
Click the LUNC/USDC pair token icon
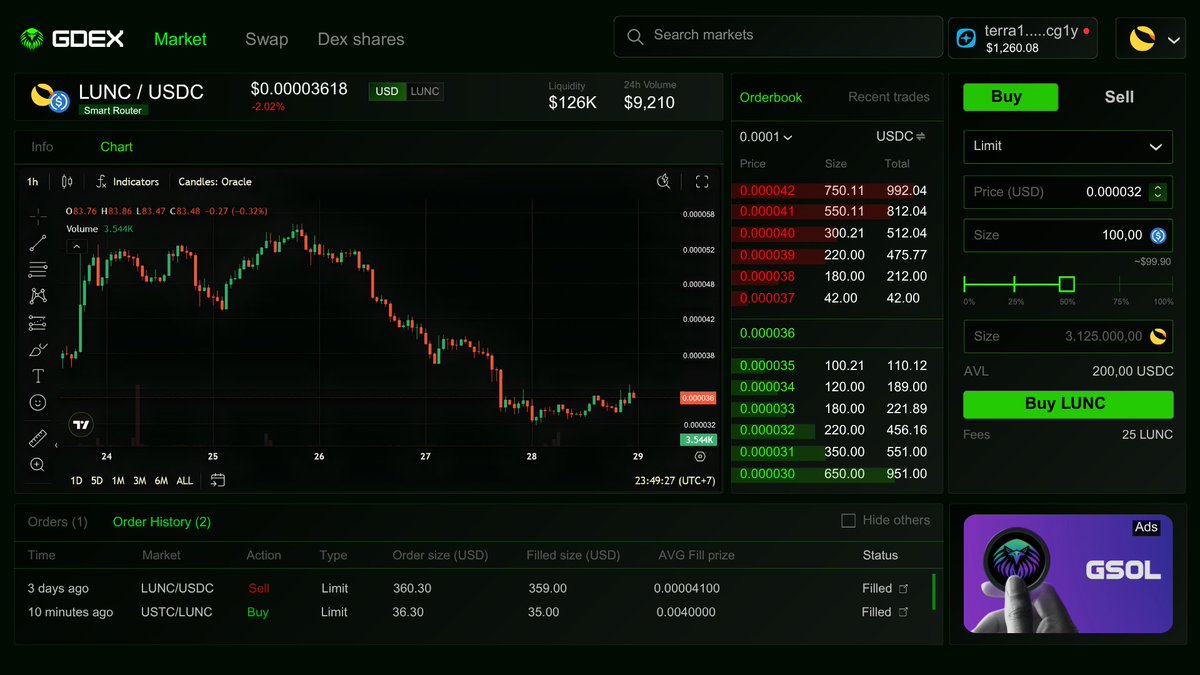[x=50, y=97]
